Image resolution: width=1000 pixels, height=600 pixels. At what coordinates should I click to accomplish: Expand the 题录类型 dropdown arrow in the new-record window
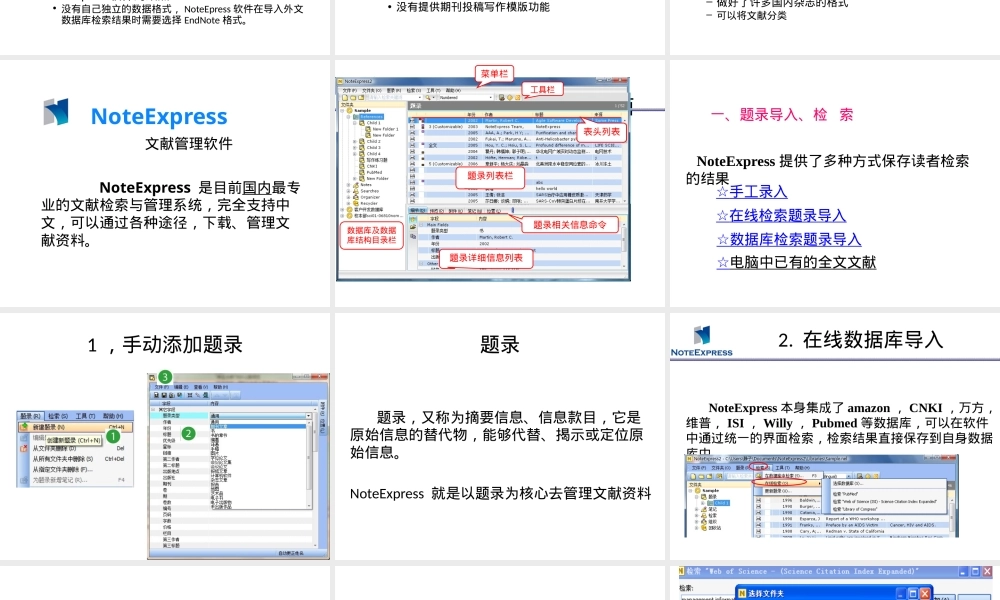309,415
